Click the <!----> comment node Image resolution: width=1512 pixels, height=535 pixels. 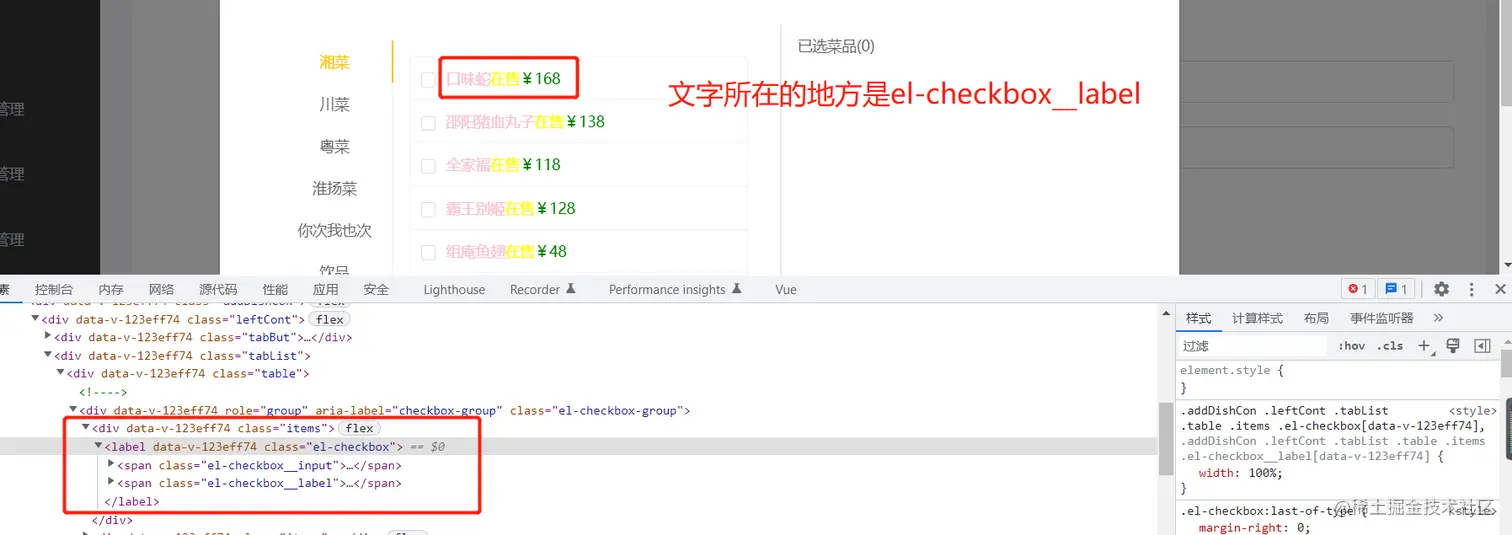coord(103,392)
